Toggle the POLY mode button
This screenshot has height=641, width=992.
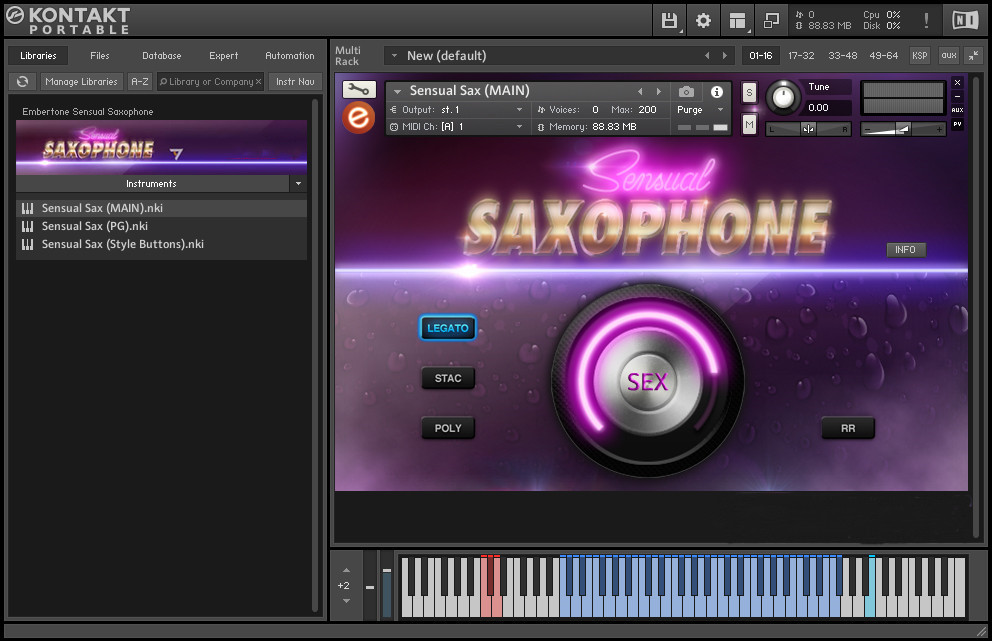448,428
